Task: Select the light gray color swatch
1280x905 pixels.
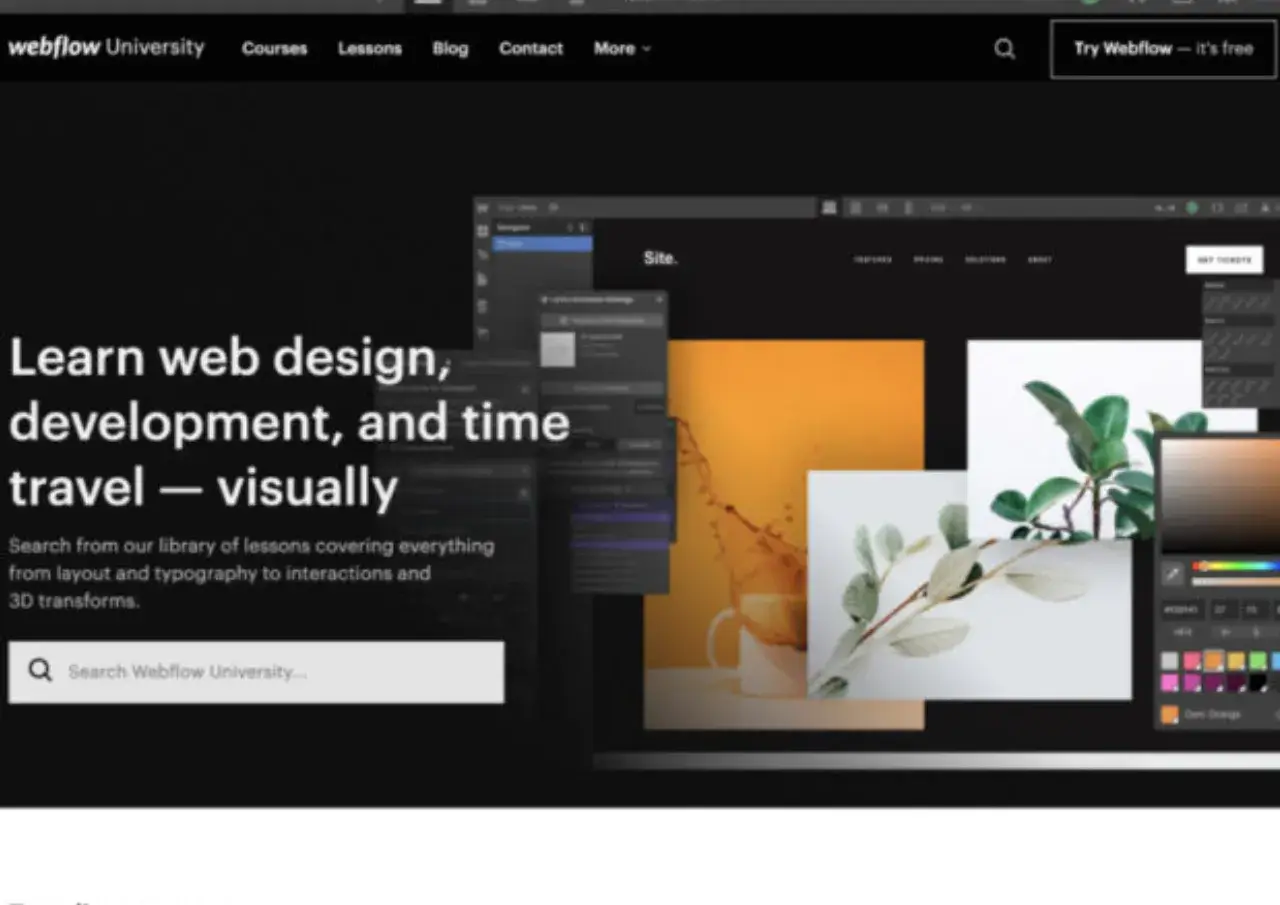Action: (1169, 661)
